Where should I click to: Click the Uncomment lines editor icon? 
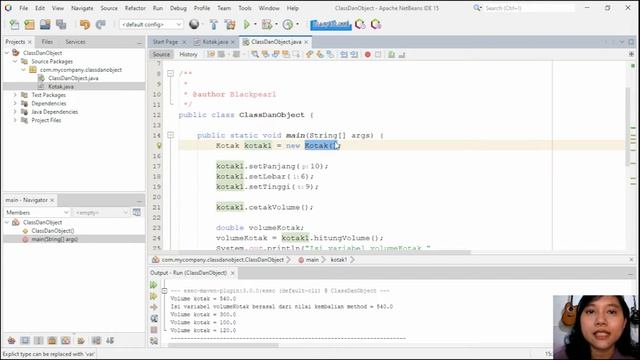coord(402,54)
